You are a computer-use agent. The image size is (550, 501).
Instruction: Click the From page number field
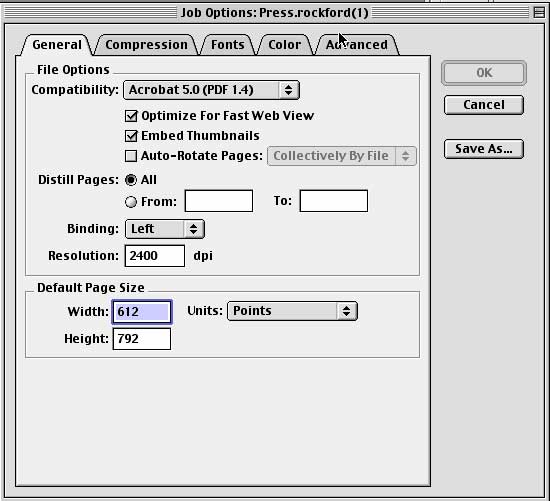(219, 201)
